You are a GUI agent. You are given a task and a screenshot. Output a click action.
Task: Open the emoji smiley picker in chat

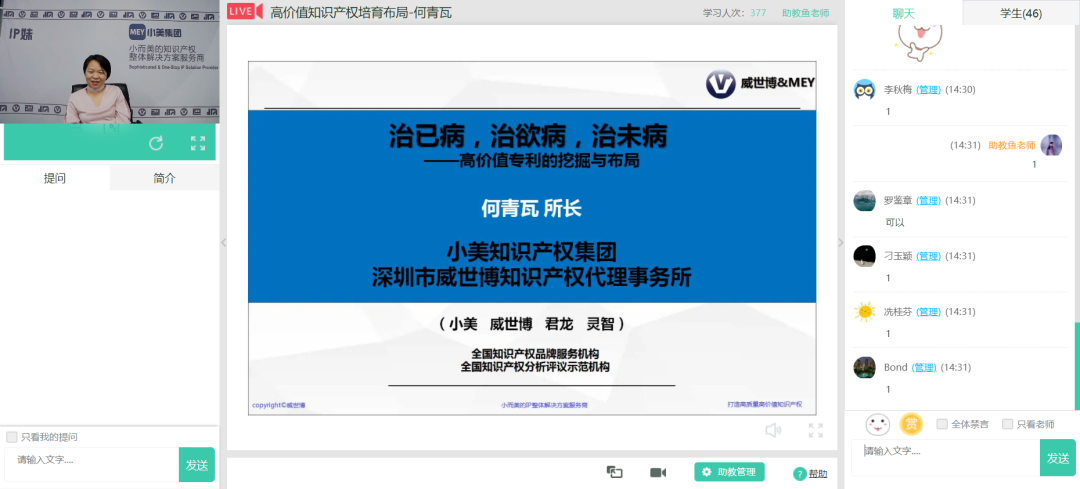[x=878, y=424]
